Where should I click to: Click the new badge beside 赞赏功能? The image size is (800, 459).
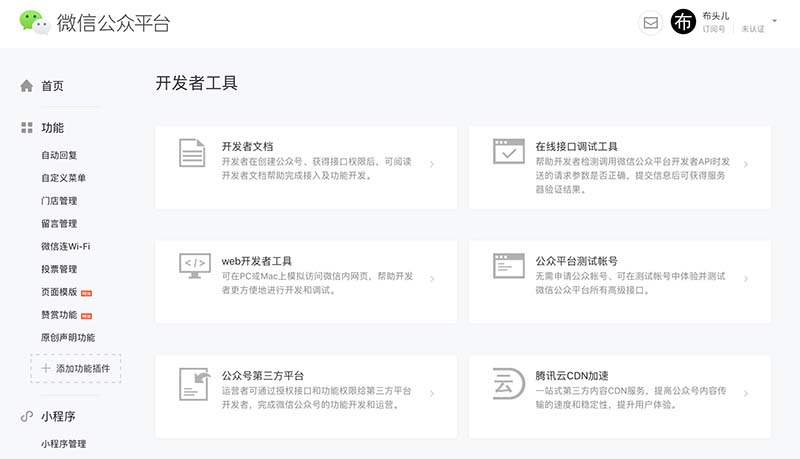coord(87,316)
